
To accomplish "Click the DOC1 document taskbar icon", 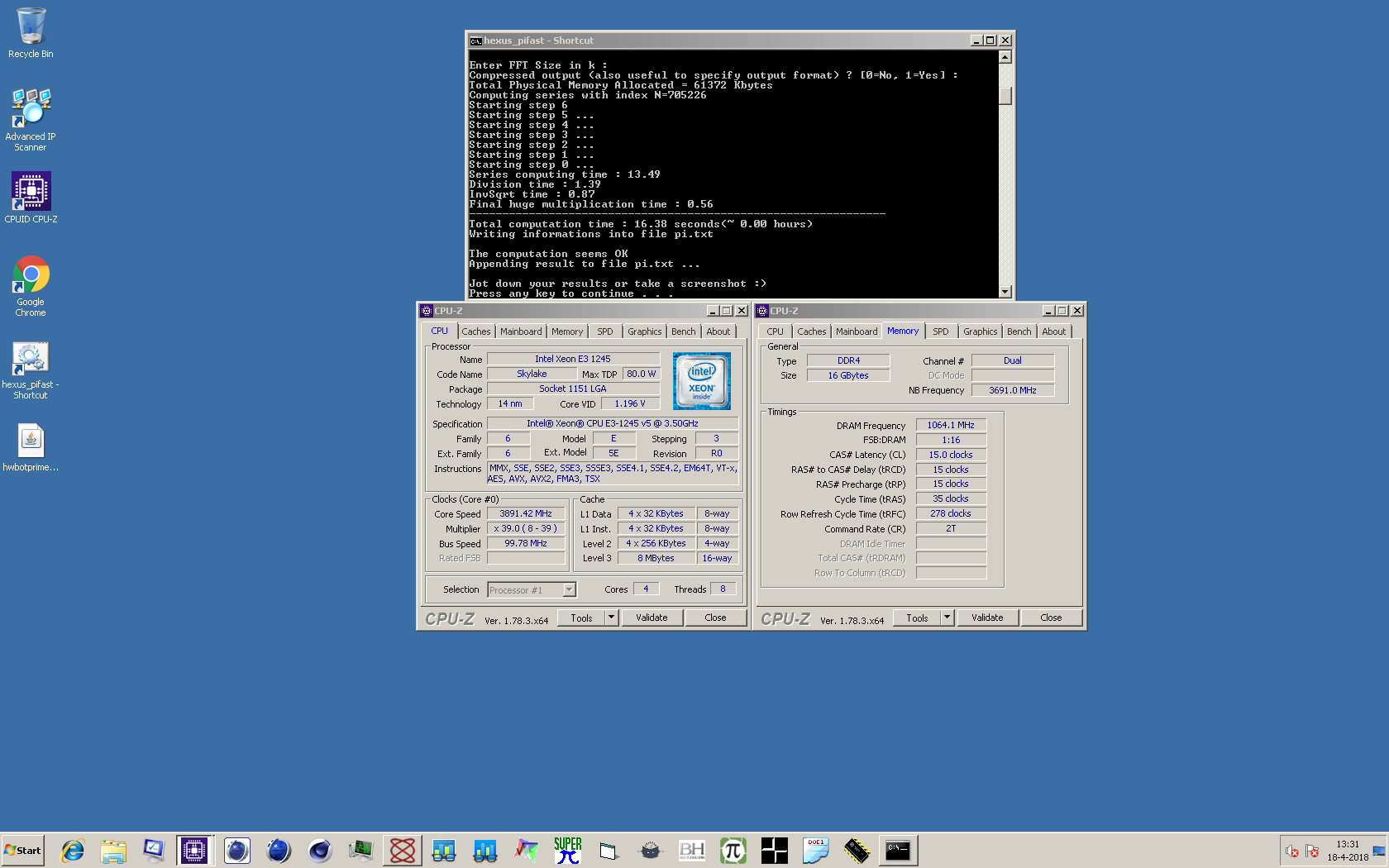I will [816, 851].
